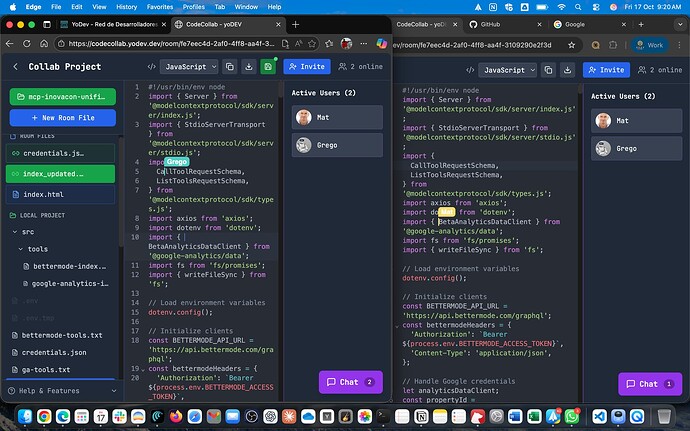Open JavaScript language dropdown in Edge window

188,66
